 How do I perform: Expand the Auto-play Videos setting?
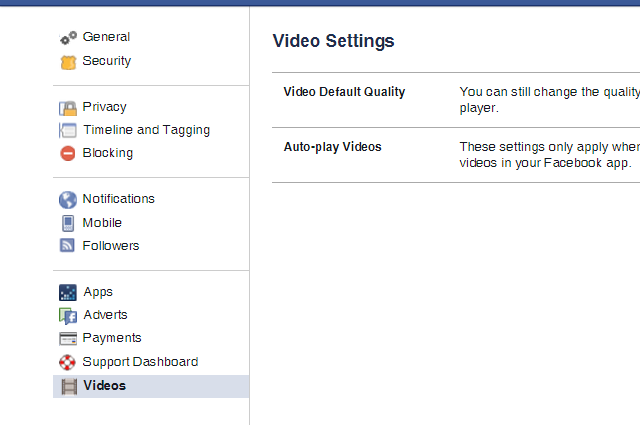click(332, 147)
